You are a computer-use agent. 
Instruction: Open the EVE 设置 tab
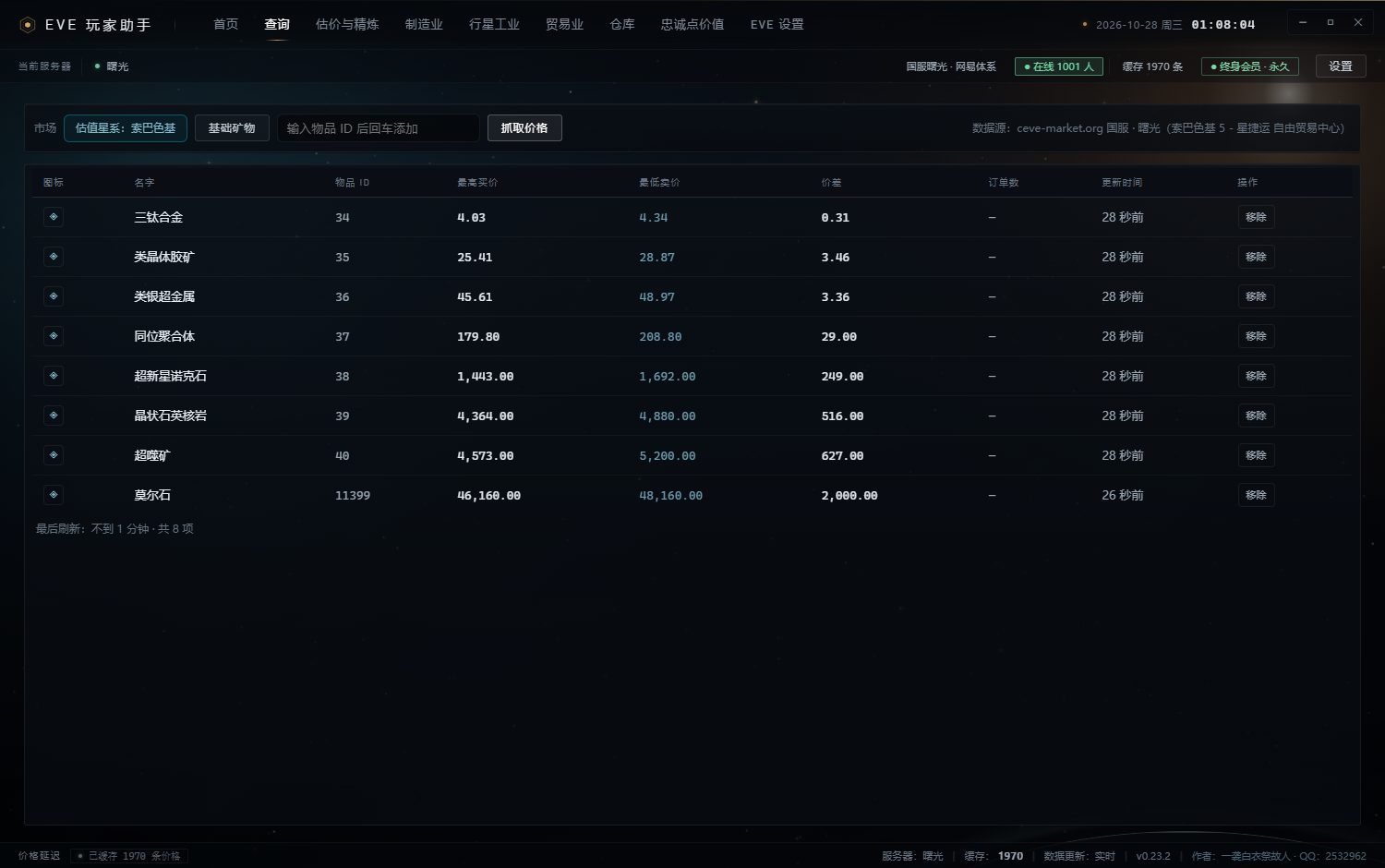point(777,25)
